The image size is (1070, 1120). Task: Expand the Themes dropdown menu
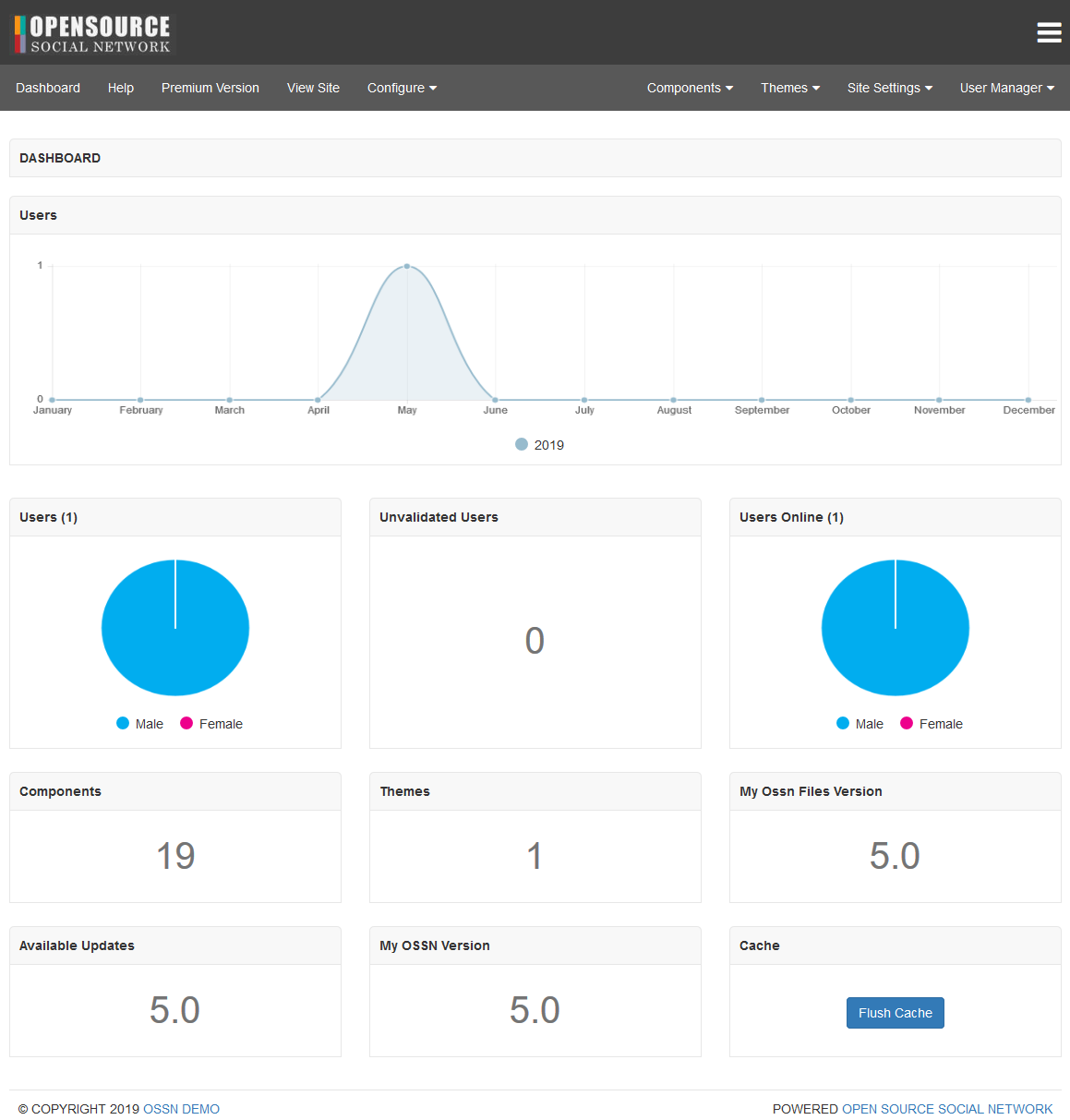tap(790, 88)
